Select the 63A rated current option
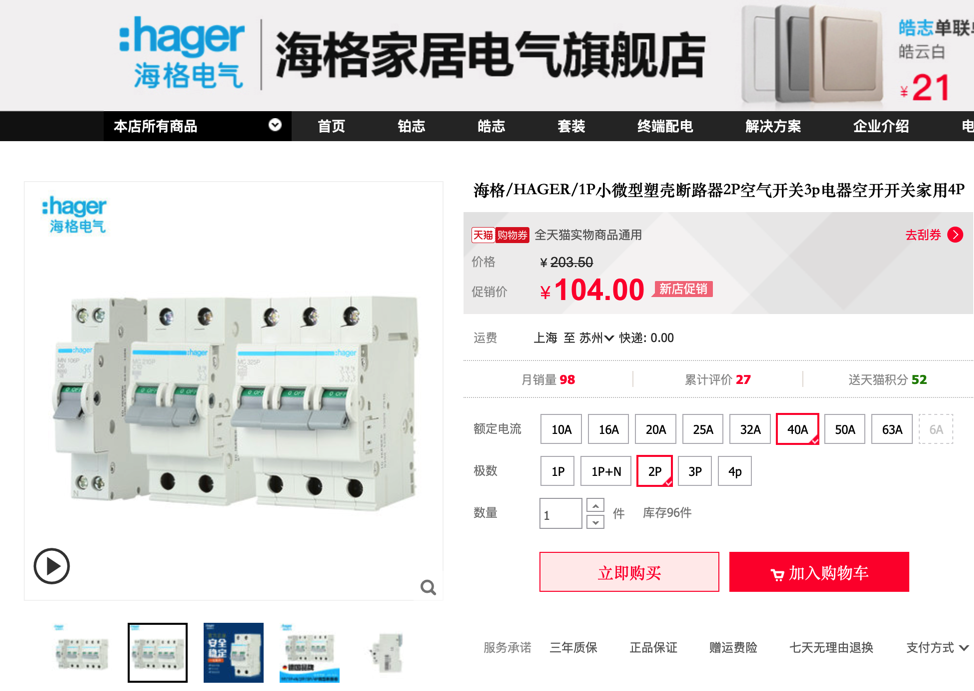Screen dimensions: 974x691 pos(892,429)
